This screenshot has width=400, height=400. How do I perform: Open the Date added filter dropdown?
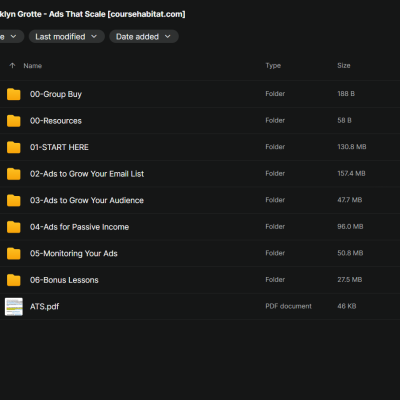click(144, 37)
